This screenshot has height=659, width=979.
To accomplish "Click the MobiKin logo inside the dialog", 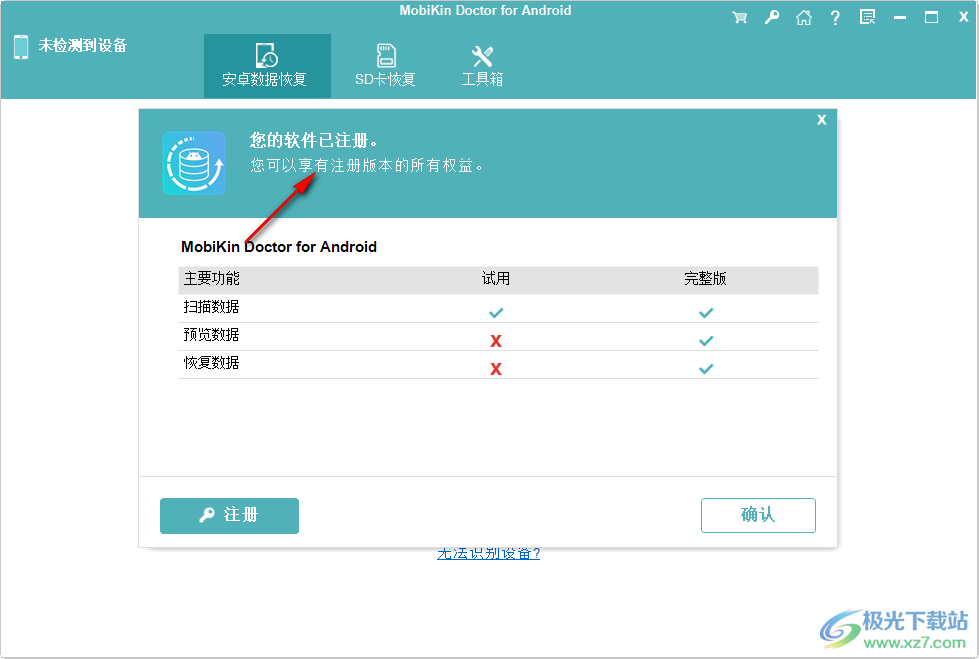I will coord(193,163).
